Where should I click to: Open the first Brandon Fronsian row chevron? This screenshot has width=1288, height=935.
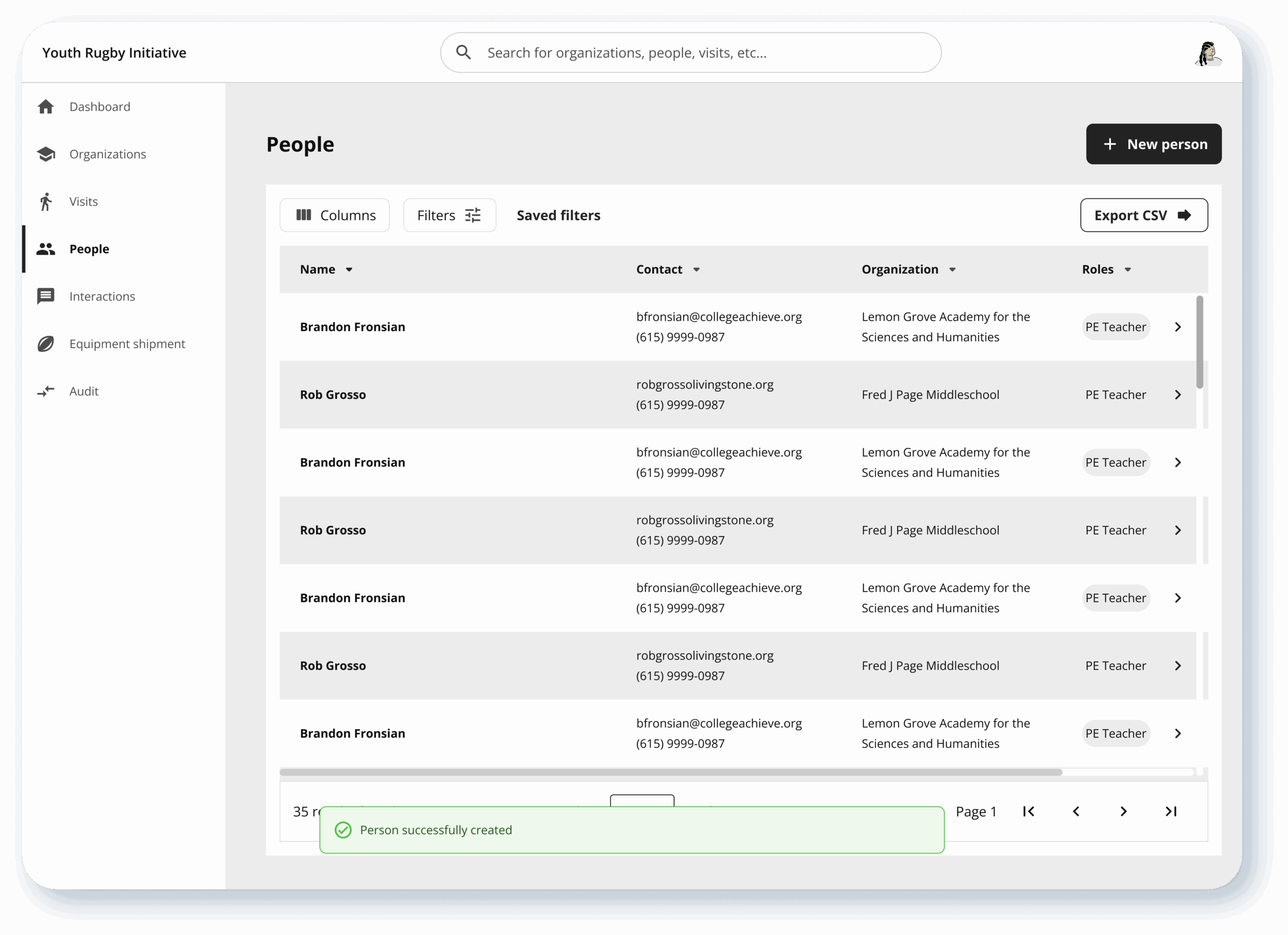point(1178,327)
